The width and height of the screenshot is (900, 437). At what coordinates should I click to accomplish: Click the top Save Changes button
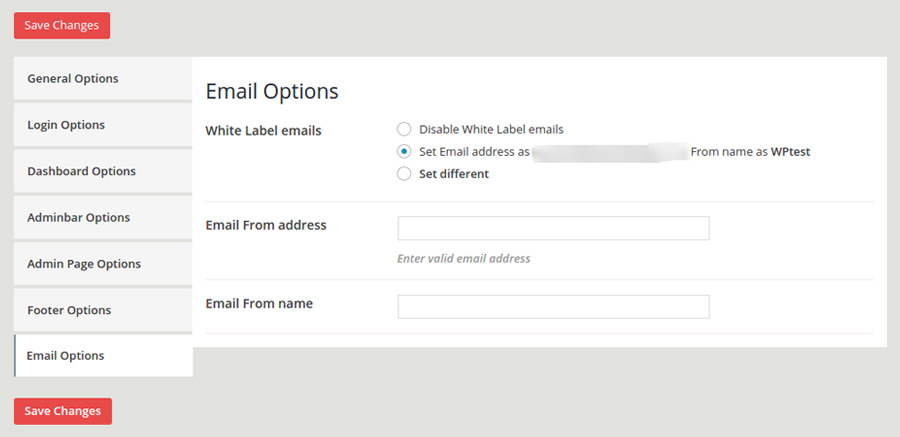click(x=62, y=26)
